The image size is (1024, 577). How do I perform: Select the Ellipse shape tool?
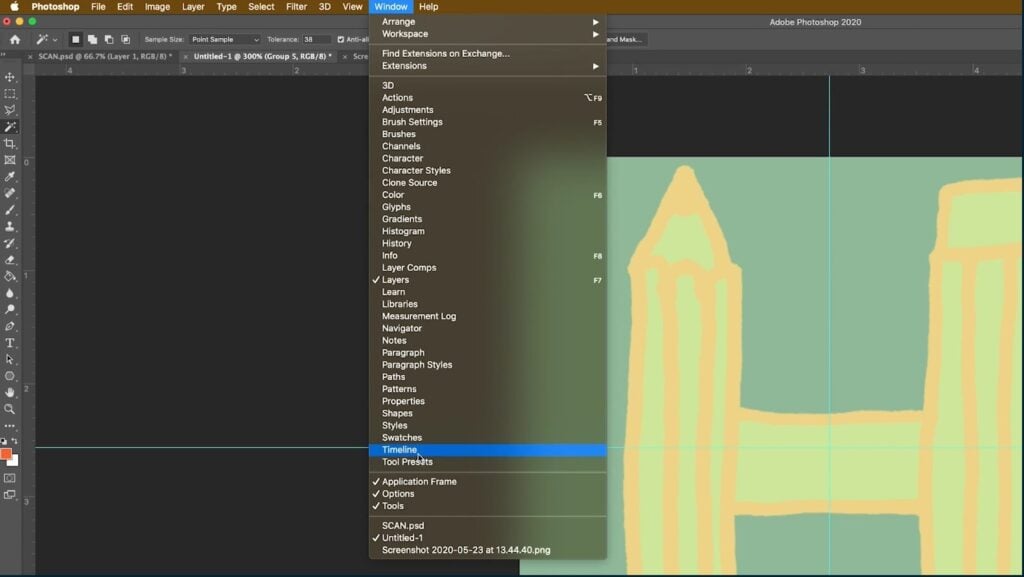[10, 376]
